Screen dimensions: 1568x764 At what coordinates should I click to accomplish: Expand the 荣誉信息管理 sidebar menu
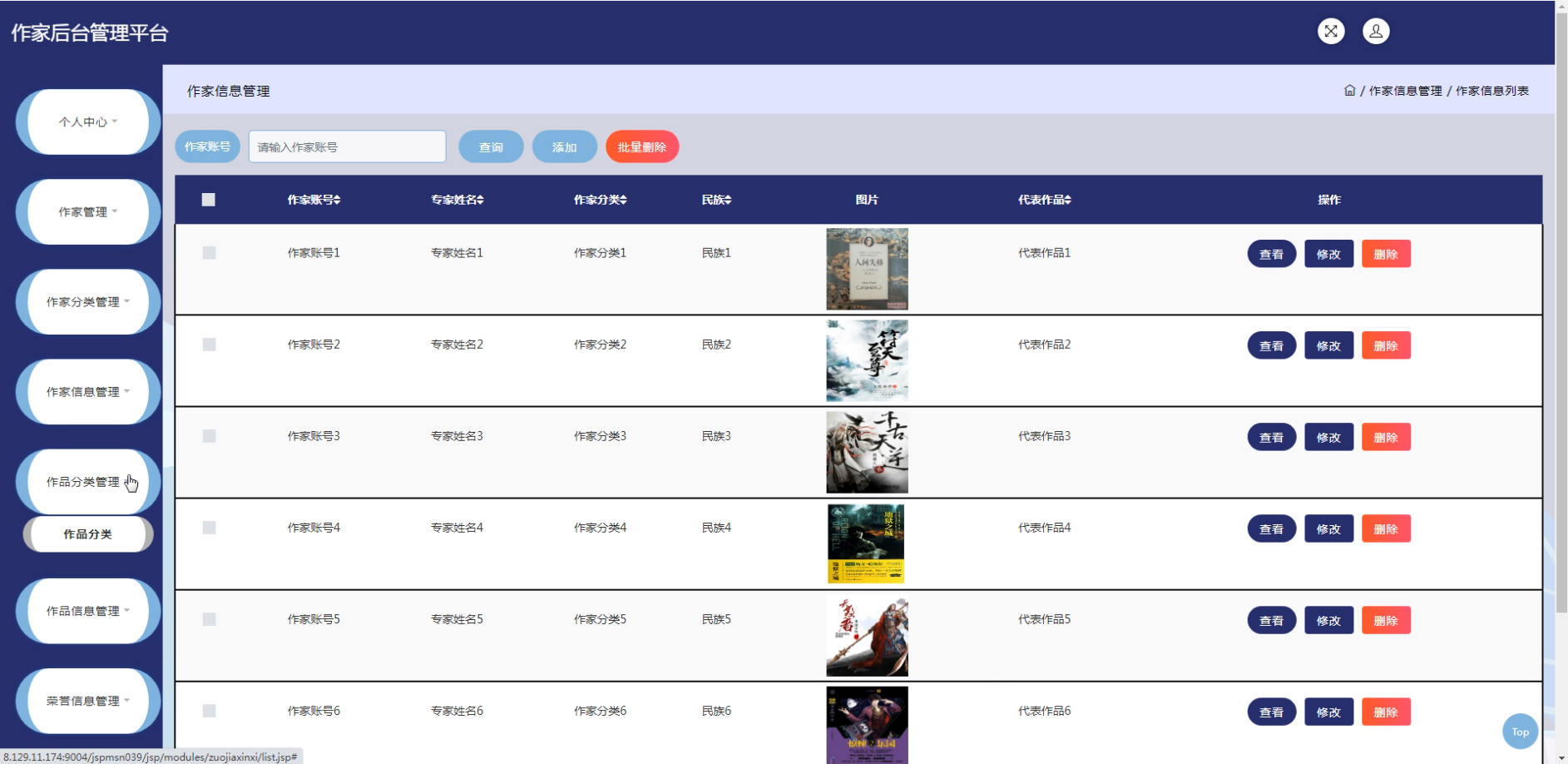point(88,701)
